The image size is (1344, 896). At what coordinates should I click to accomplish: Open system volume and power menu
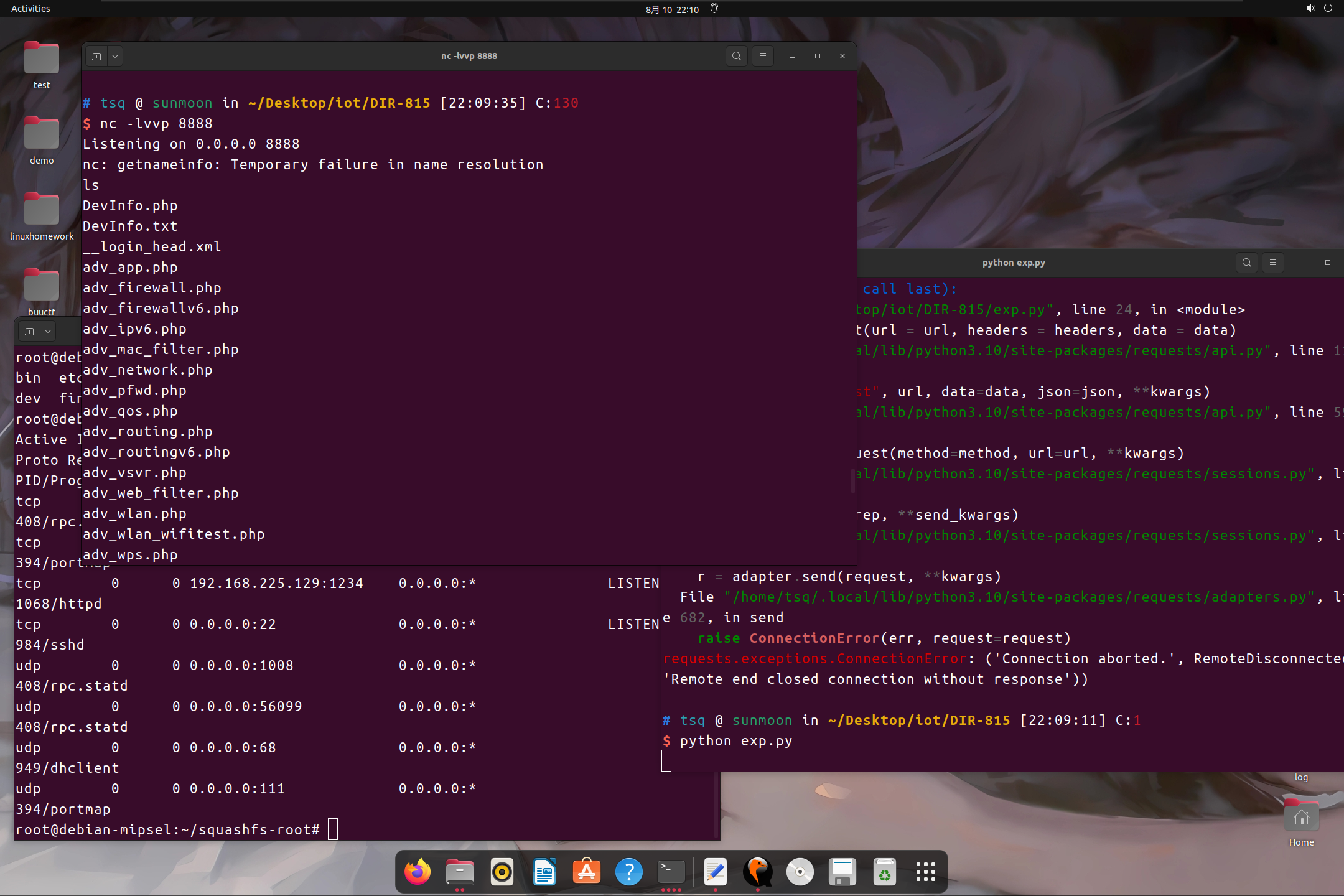[1319, 9]
